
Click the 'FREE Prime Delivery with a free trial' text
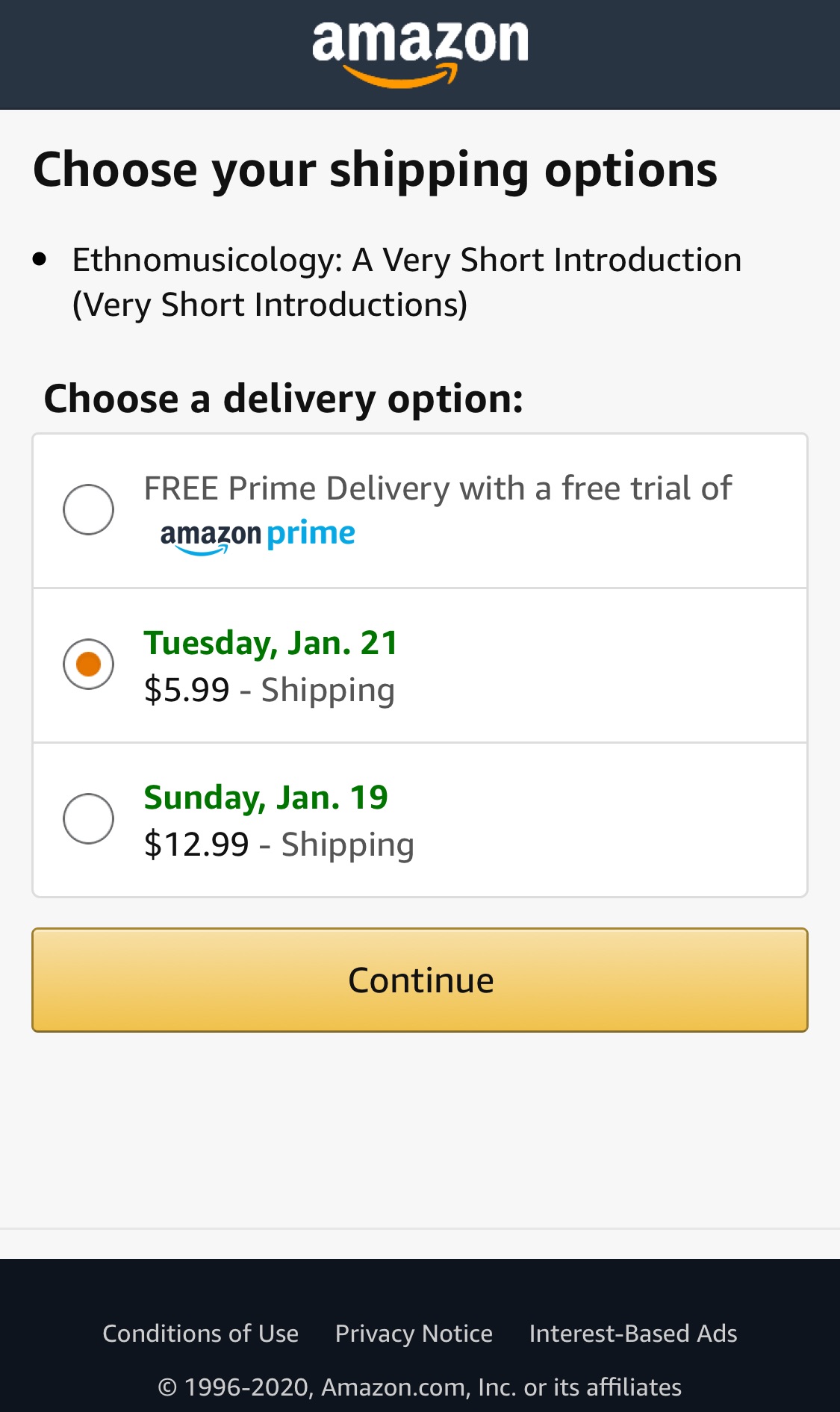tap(438, 489)
